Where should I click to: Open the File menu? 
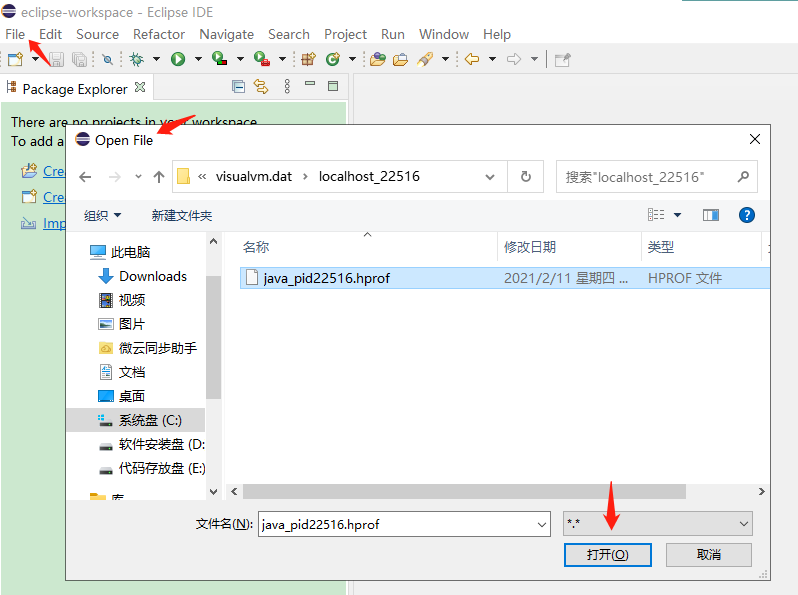pos(15,34)
